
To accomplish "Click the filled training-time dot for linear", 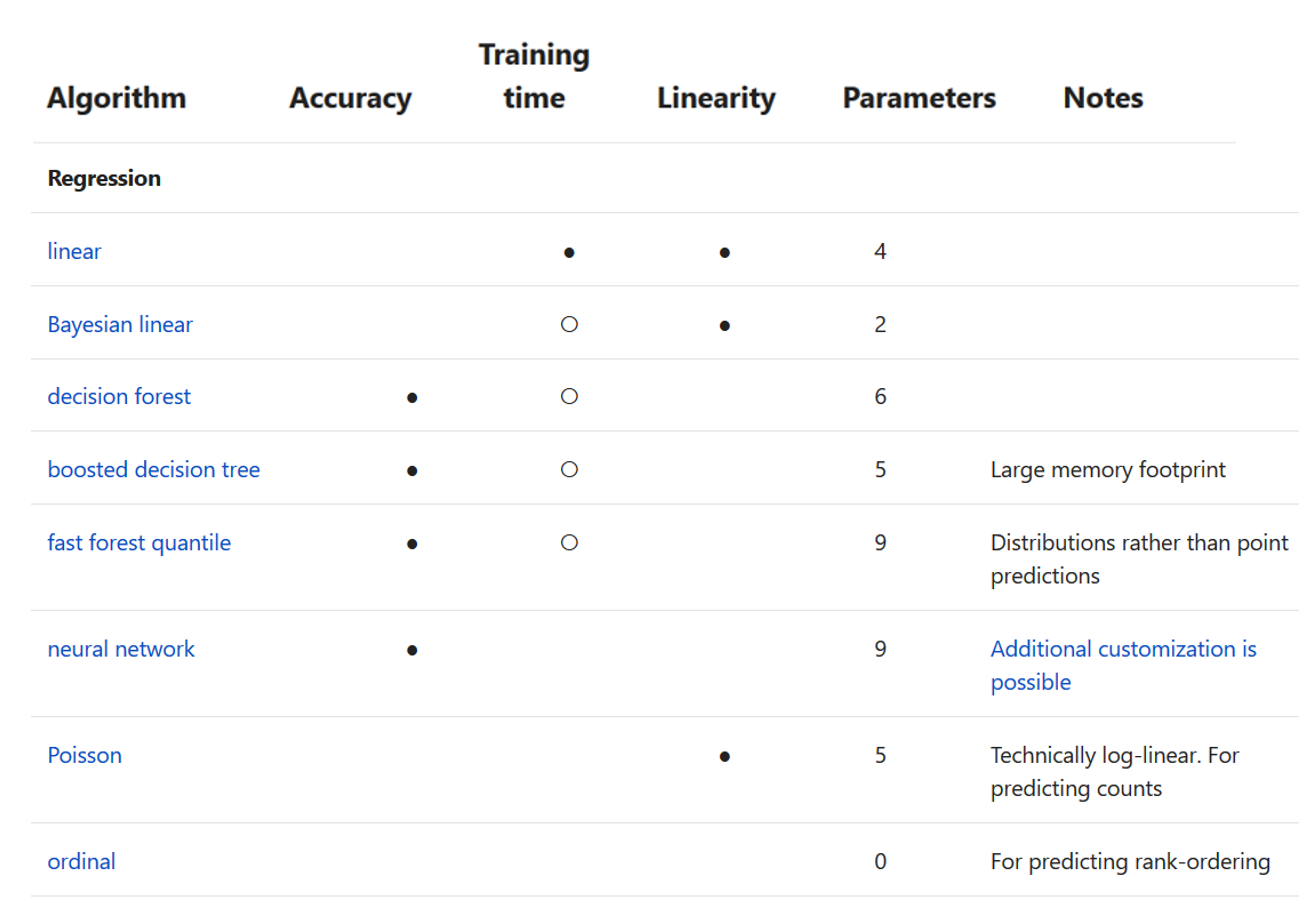I will pyautogui.click(x=569, y=252).
